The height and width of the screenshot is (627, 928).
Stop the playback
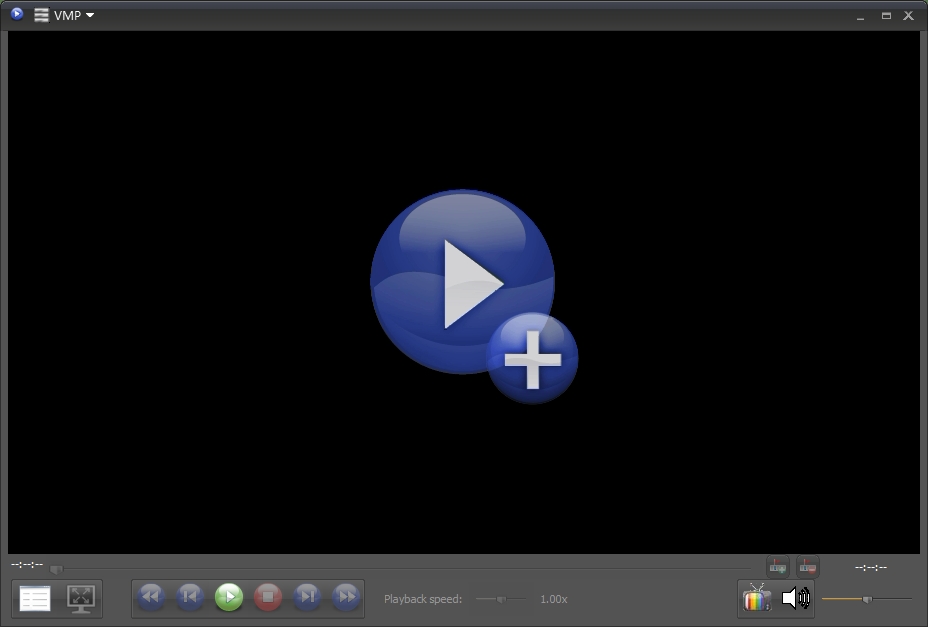pos(267,596)
